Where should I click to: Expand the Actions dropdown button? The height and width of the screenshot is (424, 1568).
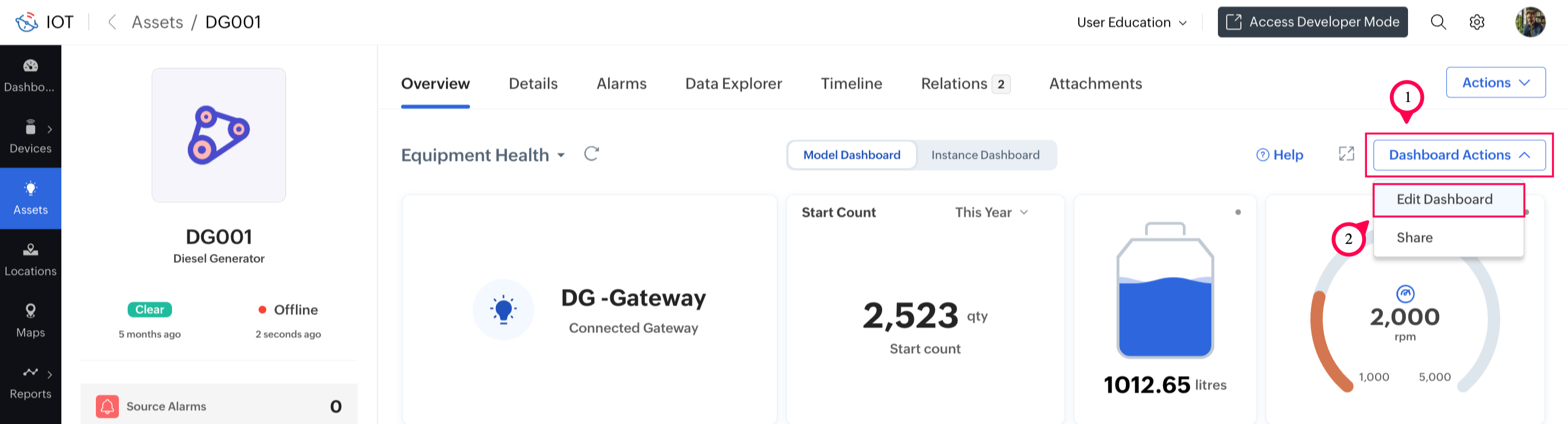(1495, 83)
